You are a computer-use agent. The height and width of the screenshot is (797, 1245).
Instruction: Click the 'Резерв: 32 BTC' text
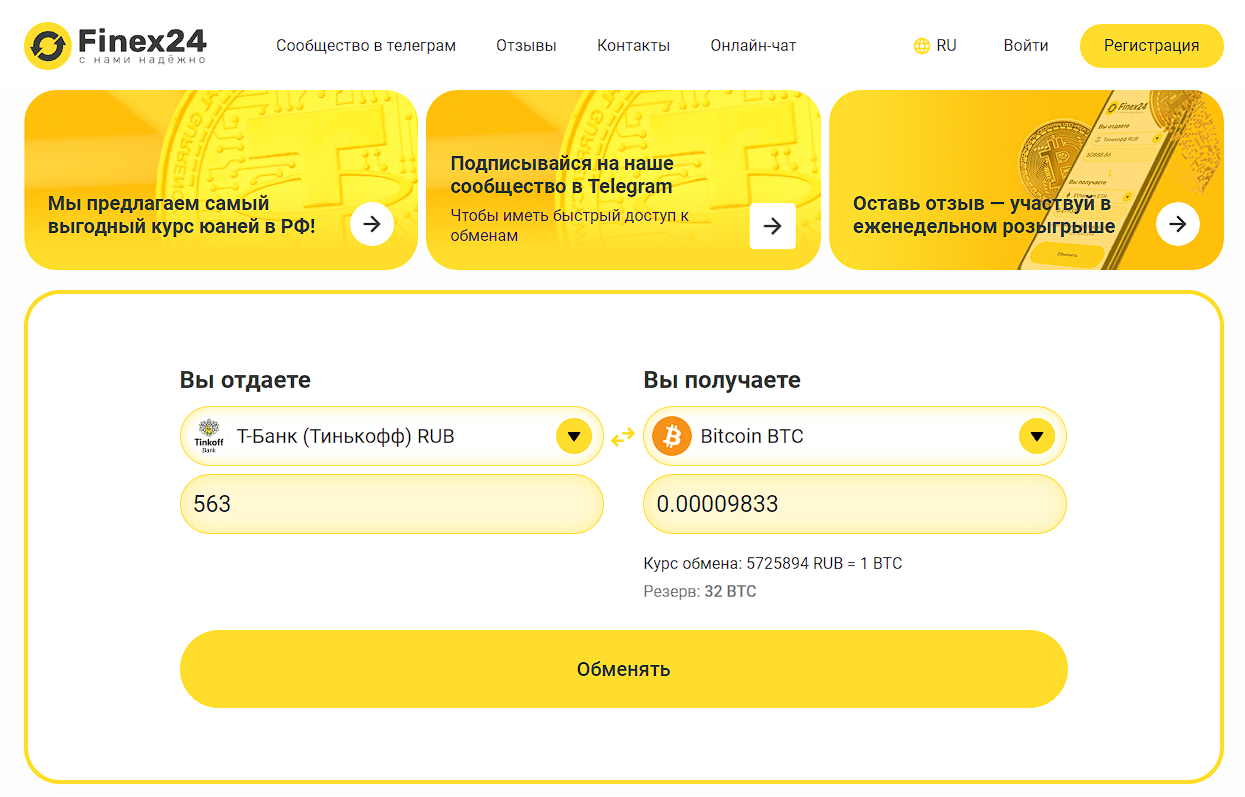(x=700, y=592)
